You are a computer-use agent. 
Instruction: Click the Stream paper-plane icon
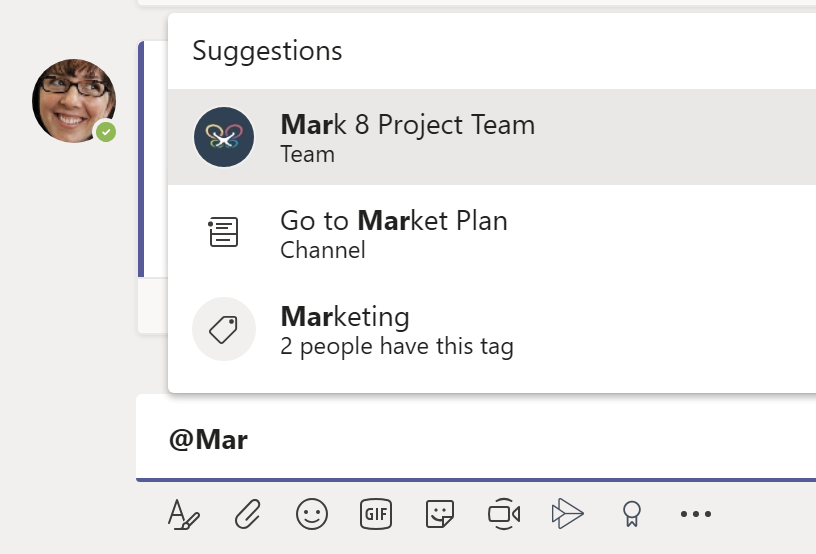point(567,514)
